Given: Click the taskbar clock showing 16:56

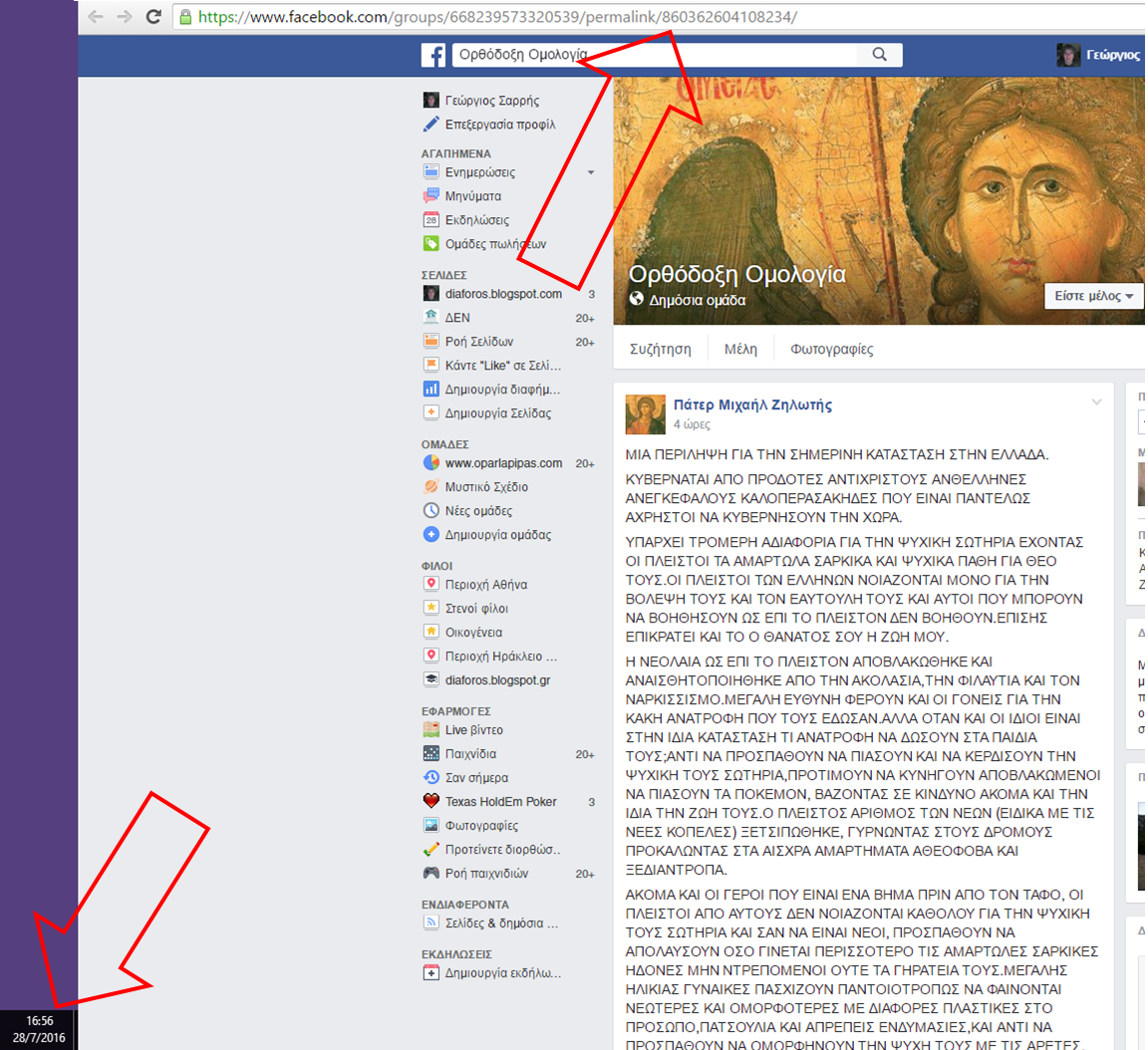Looking at the screenshot, I should (x=39, y=1029).
